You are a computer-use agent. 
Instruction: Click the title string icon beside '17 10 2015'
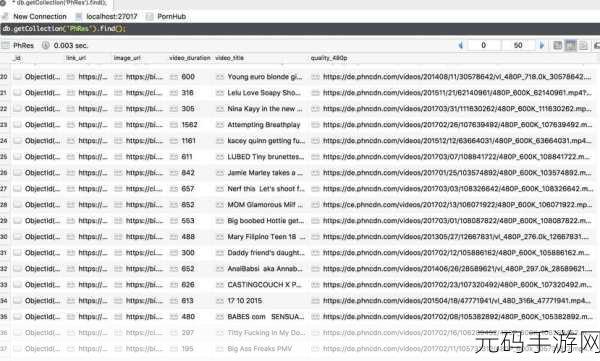pos(220,301)
